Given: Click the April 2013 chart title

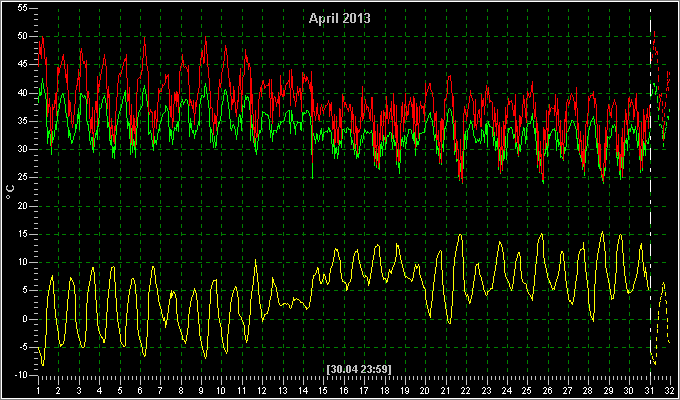Looking at the screenshot, I should pos(340,19).
